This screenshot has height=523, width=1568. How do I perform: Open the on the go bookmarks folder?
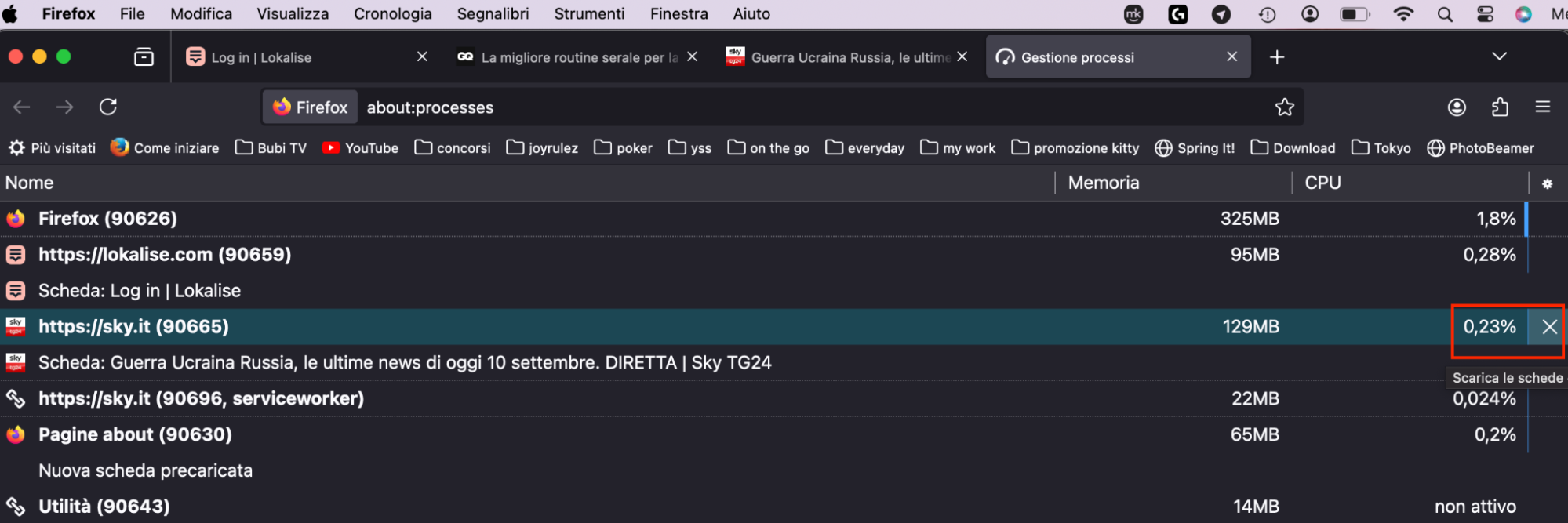tap(768, 147)
